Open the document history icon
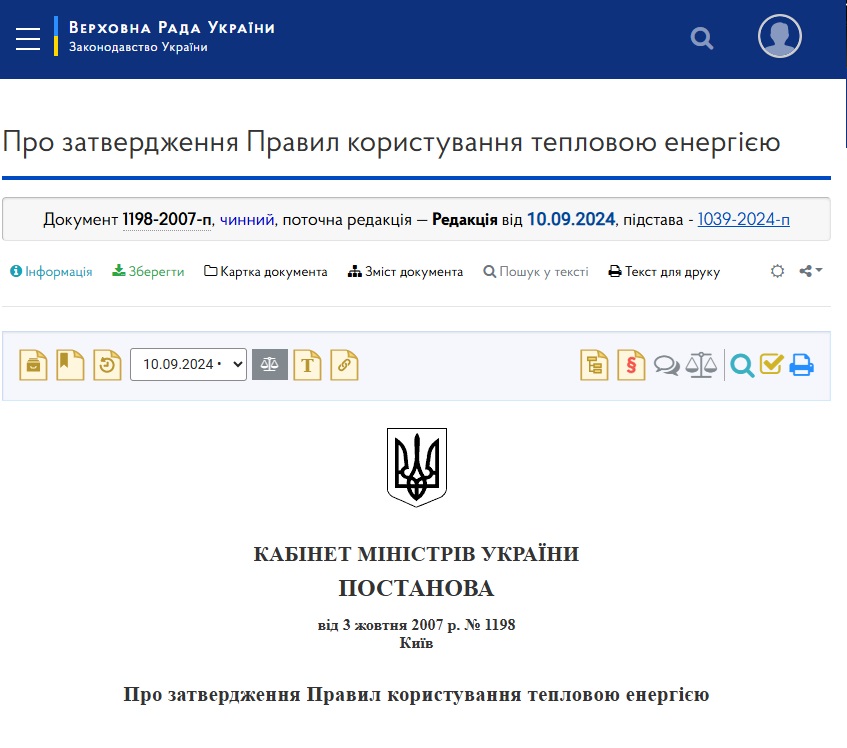Screen dimensions: 847x748 pos(106,365)
